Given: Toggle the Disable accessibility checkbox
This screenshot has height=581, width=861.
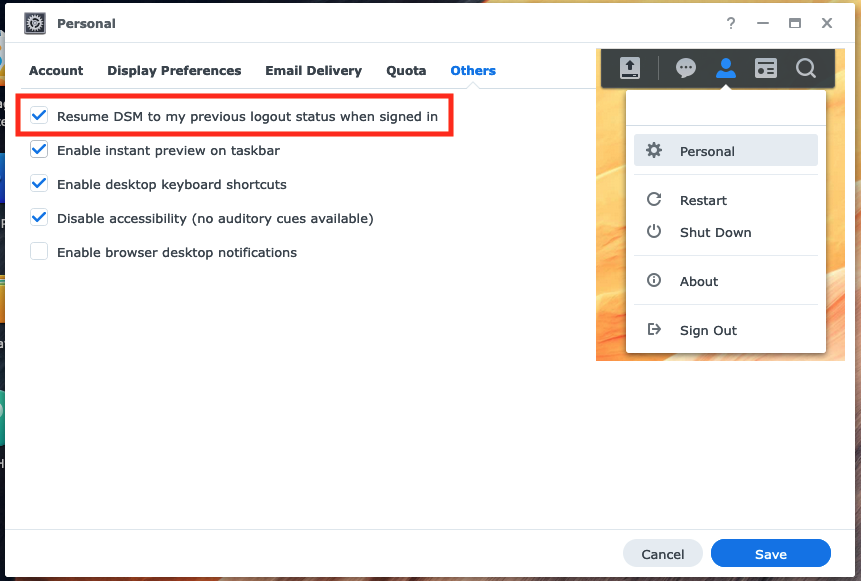Looking at the screenshot, I should [x=39, y=218].
